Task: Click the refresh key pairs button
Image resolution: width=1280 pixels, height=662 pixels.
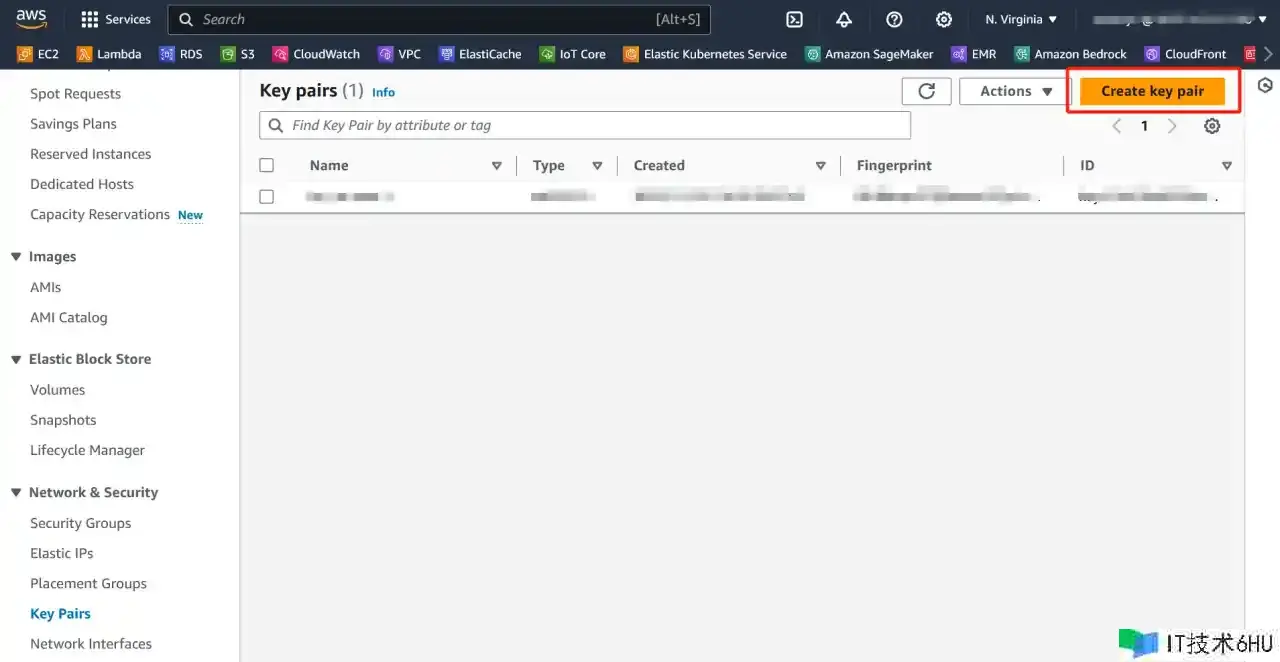Action: pos(926,91)
